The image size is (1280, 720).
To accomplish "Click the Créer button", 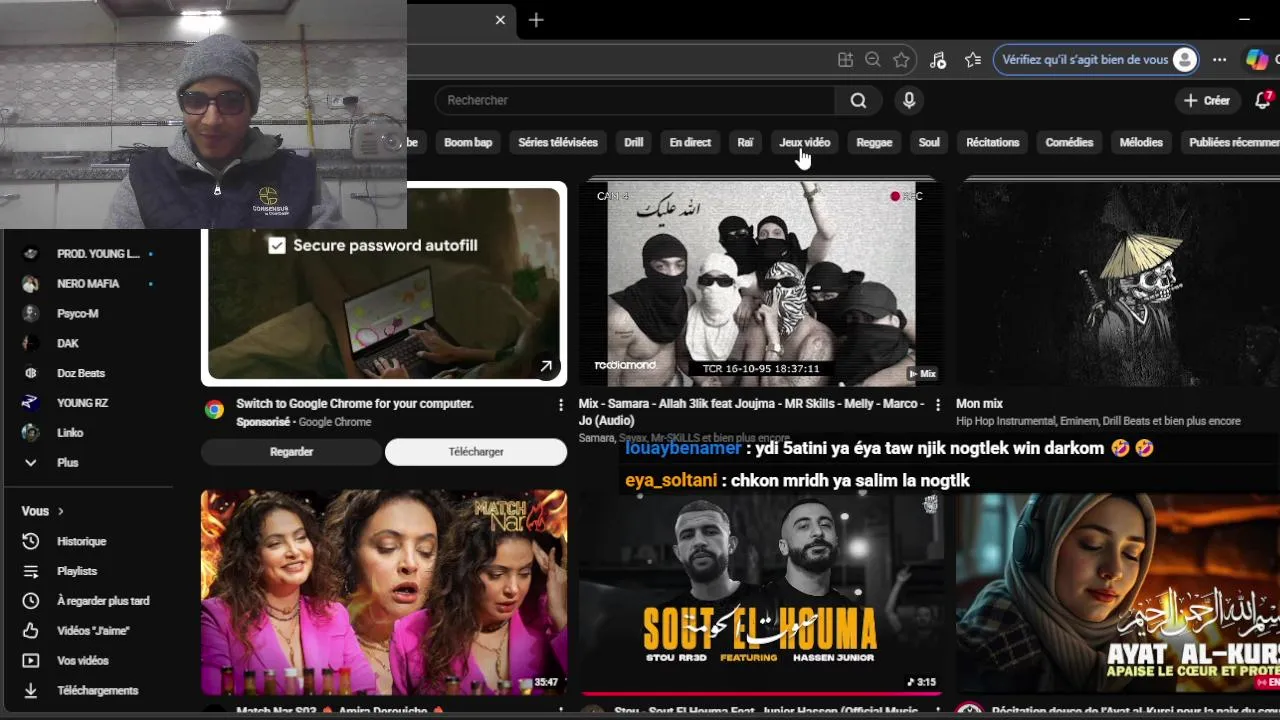I will [x=1207, y=100].
